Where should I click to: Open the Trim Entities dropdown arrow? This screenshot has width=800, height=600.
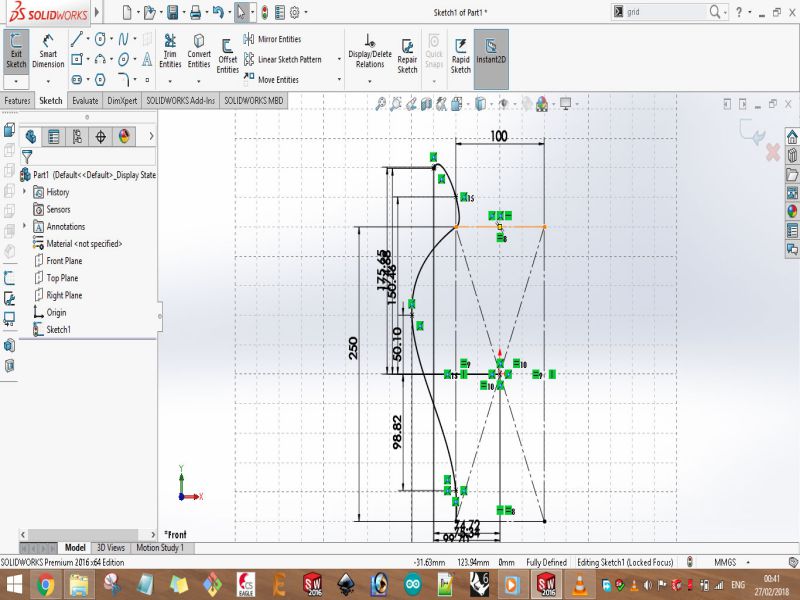point(170,81)
